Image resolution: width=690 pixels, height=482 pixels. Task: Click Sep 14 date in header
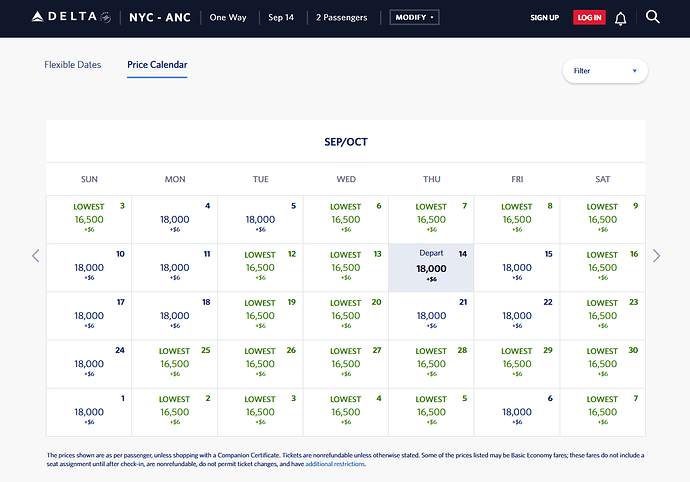[x=281, y=18]
